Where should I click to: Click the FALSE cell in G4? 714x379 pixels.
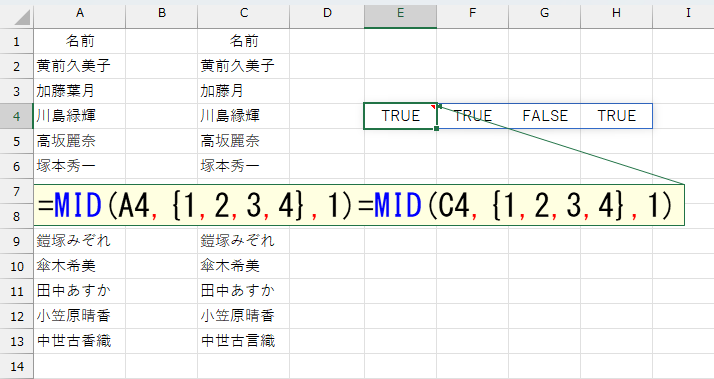[x=545, y=116]
